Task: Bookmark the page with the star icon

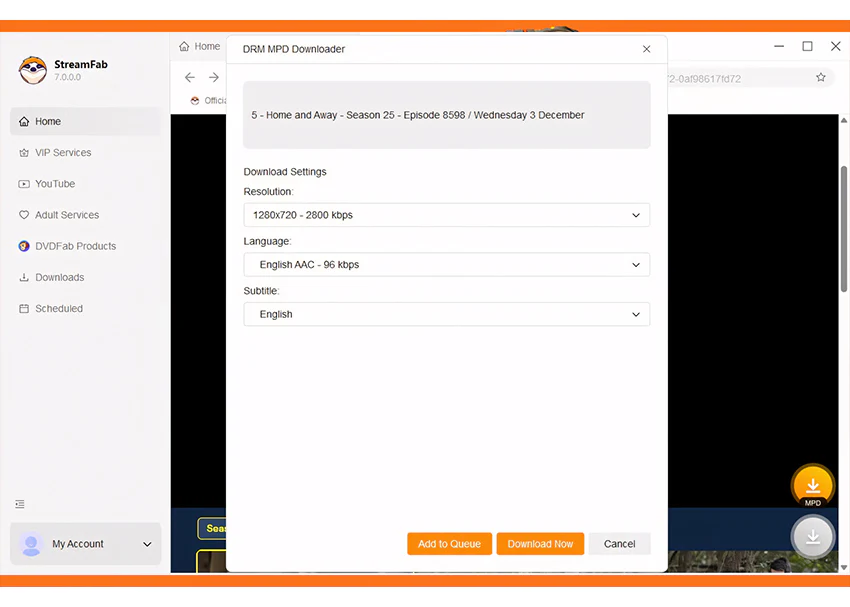Action: 821,78
